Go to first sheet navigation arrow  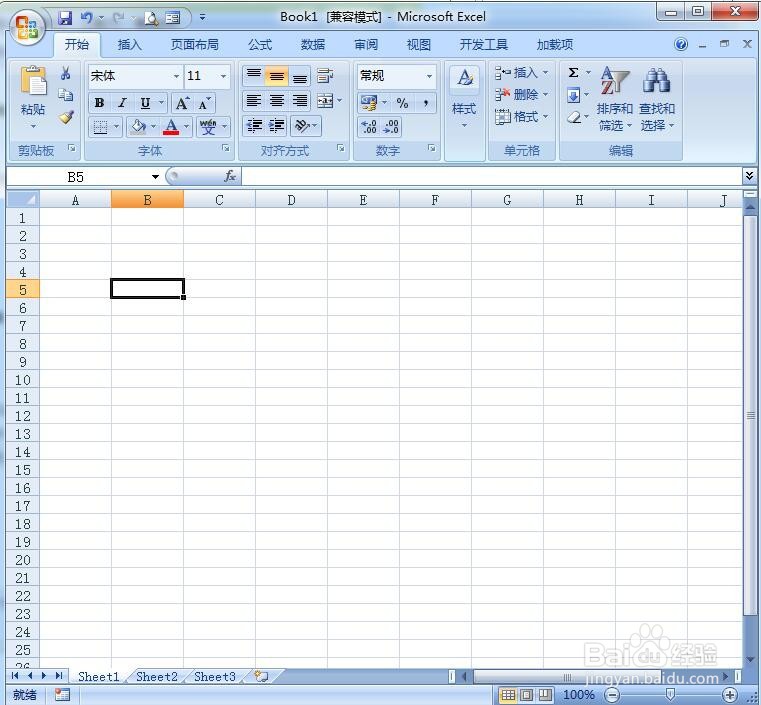(15, 676)
